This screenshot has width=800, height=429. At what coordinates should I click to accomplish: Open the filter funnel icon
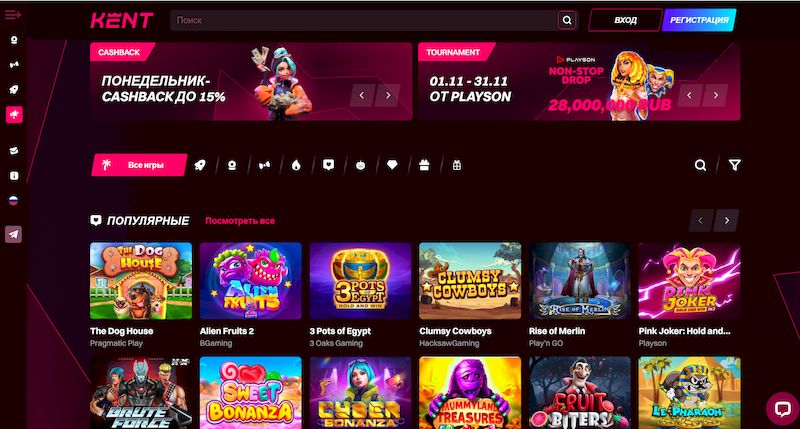(x=734, y=165)
